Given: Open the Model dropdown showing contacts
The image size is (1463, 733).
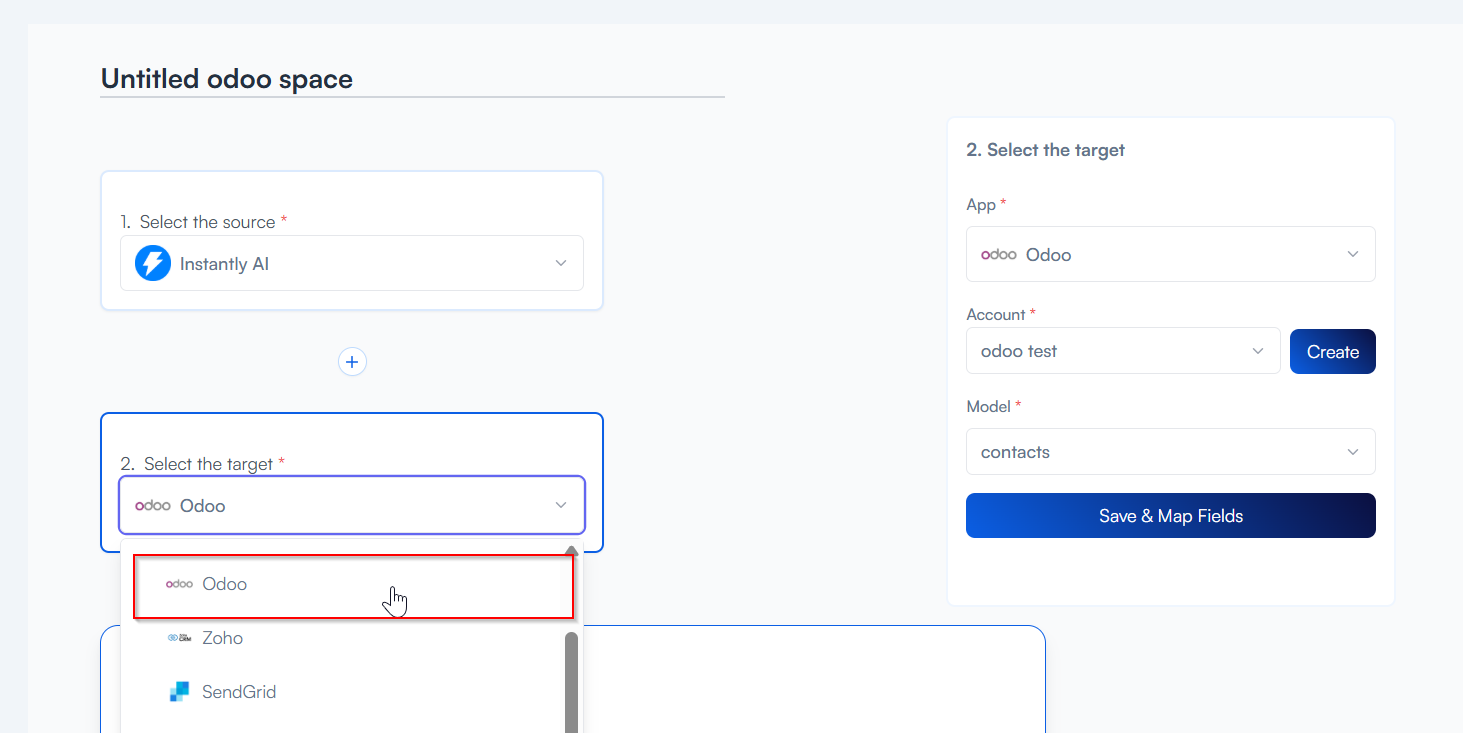Looking at the screenshot, I should coord(1170,452).
